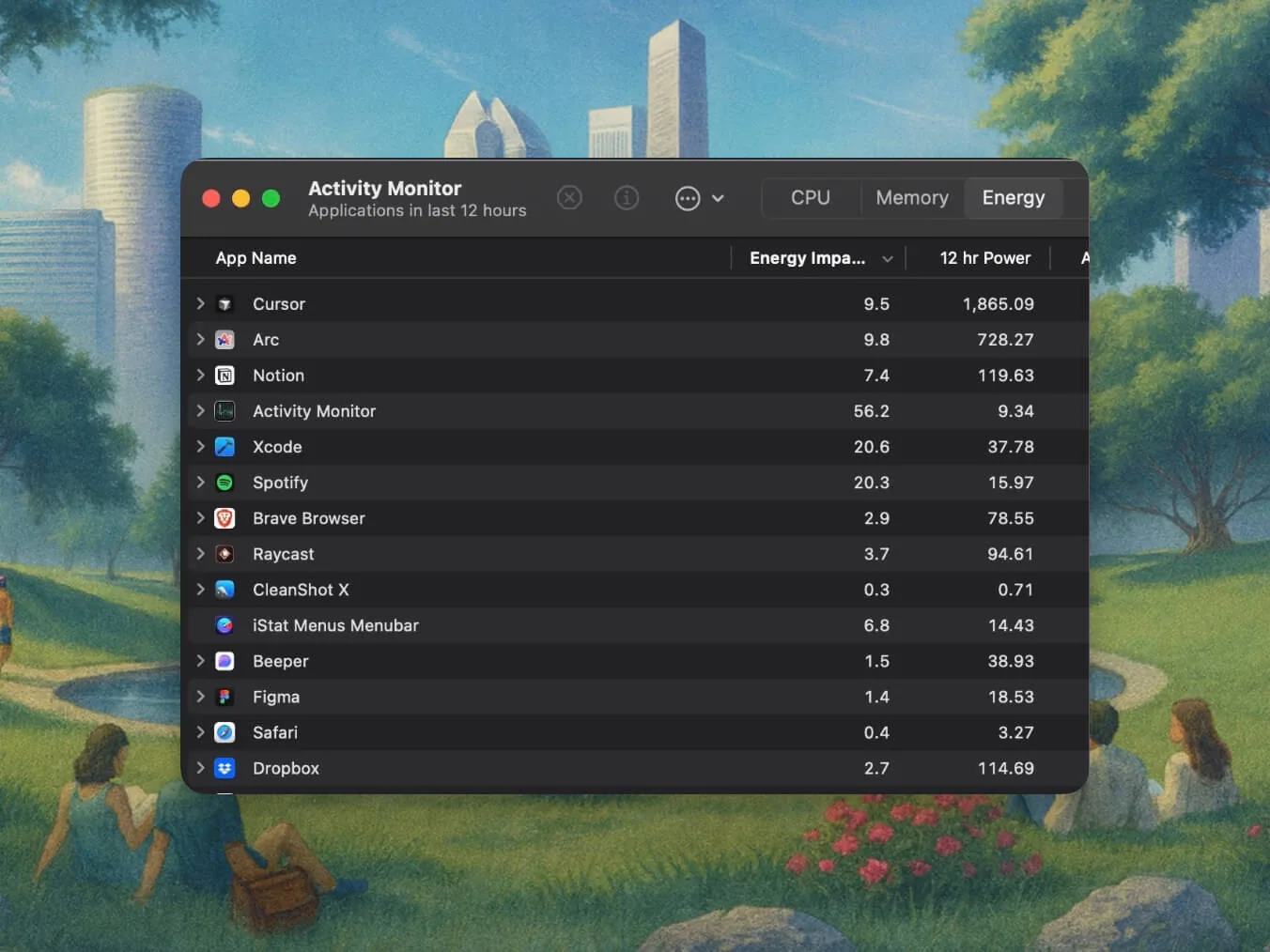Click the iStat Menus Menubar icon
The image size is (1270, 952).
tap(225, 625)
